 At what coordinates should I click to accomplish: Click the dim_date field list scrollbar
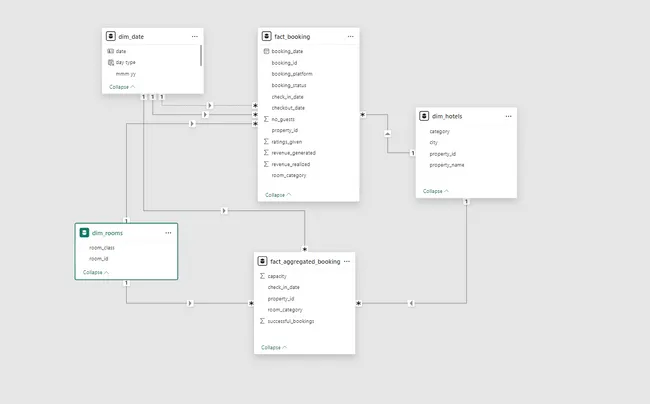coord(201,56)
